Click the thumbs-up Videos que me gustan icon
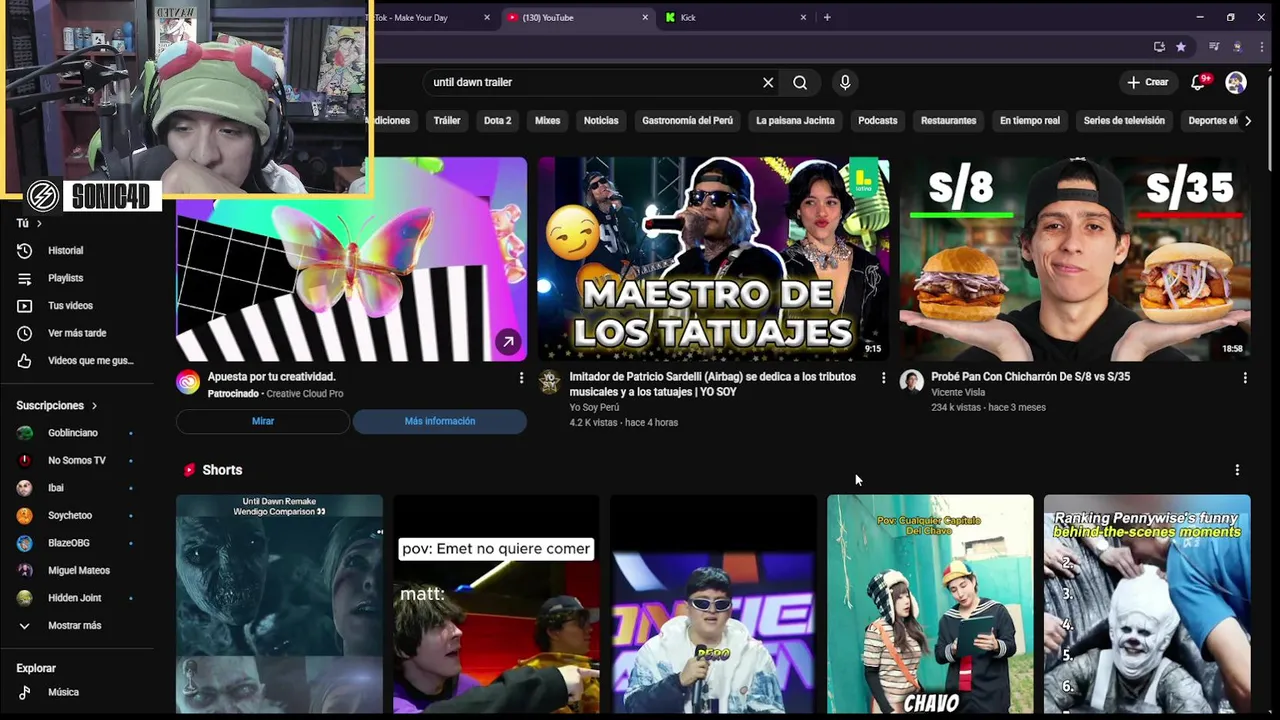The width and height of the screenshot is (1280, 720). pyautogui.click(x=25, y=361)
